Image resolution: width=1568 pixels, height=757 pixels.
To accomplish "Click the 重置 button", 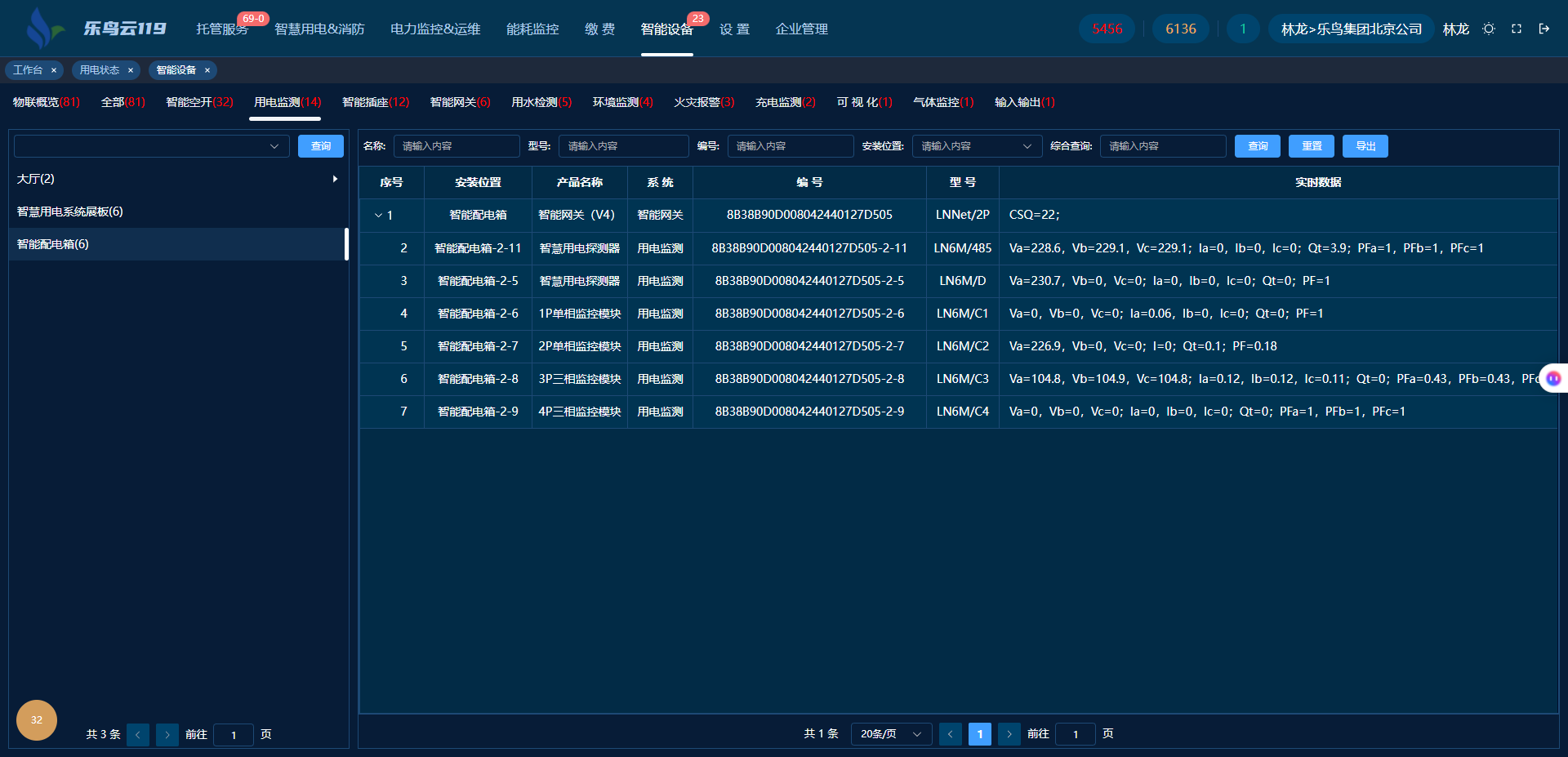I will [x=1312, y=146].
